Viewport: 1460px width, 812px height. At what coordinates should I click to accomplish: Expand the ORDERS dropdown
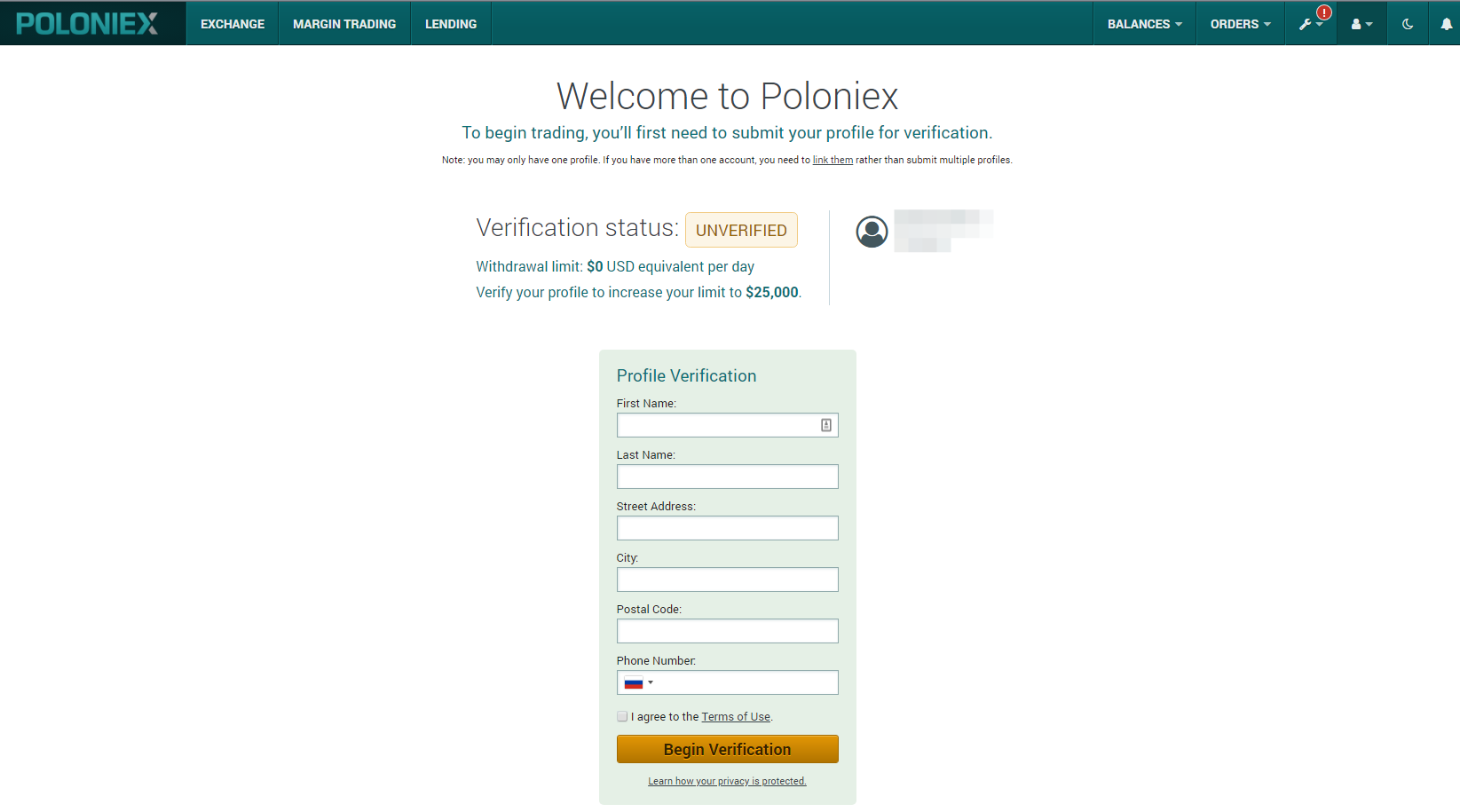tap(1241, 24)
